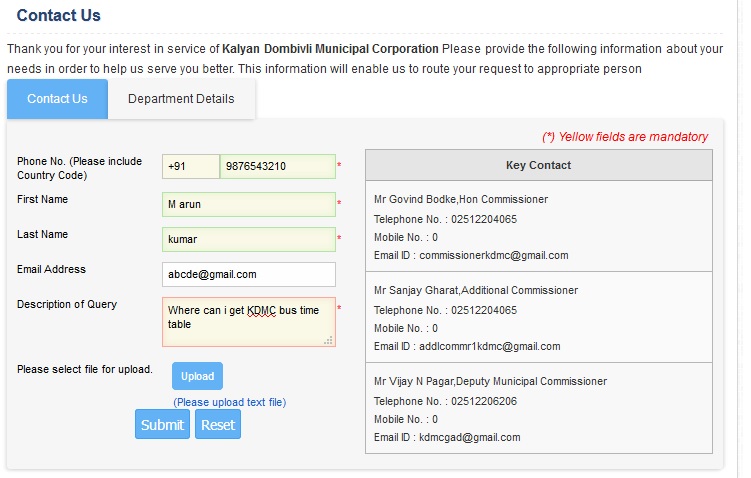Click email commissionerkdmc@gmail.com

pyautogui.click(x=494, y=255)
